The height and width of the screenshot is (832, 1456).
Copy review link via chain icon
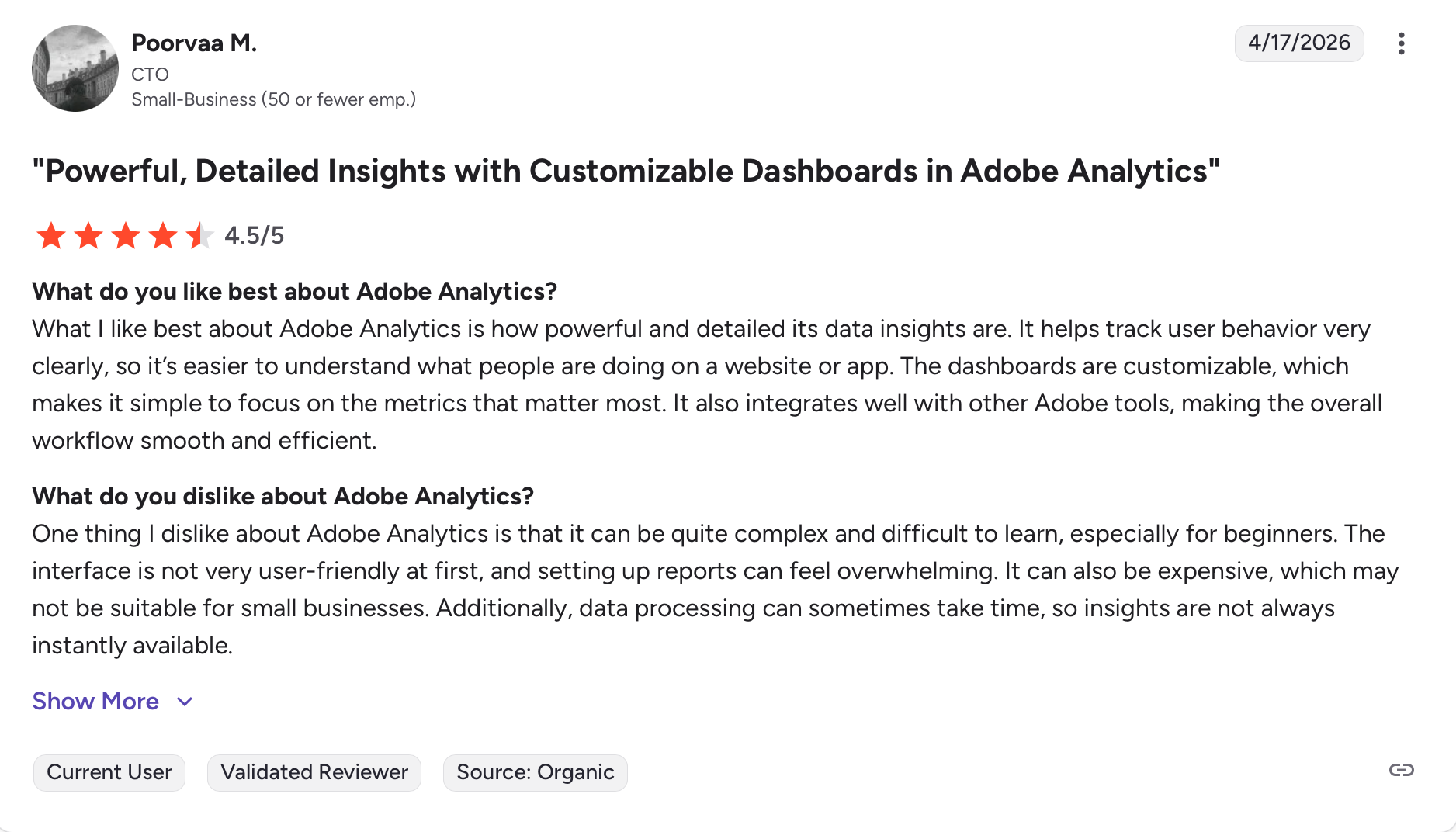(x=1401, y=770)
